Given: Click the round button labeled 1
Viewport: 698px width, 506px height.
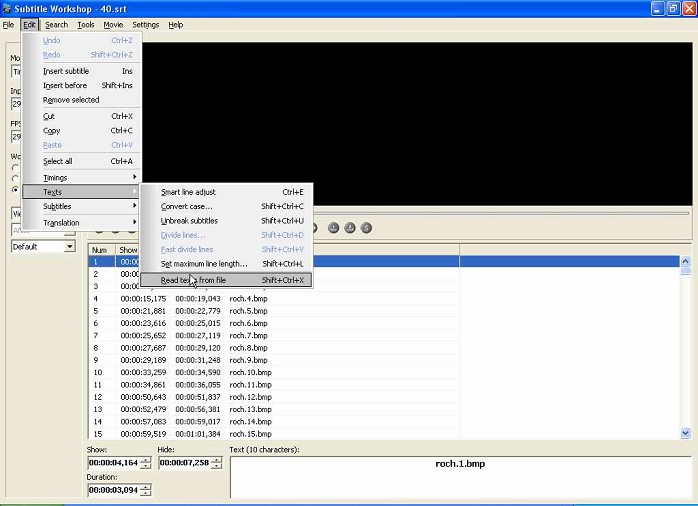Looking at the screenshot, I should (333, 228).
